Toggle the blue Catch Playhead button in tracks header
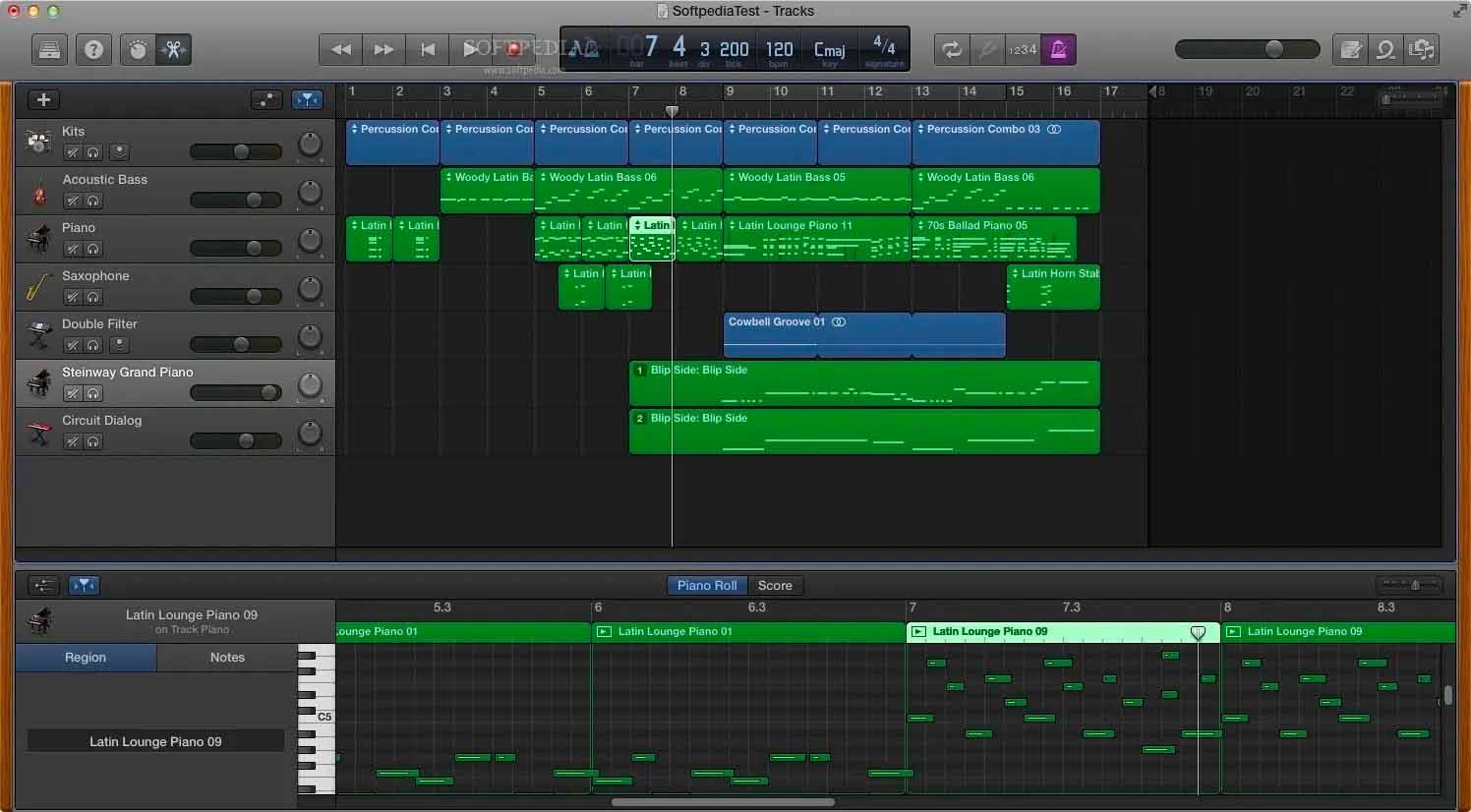Image resolution: width=1471 pixels, height=812 pixels. pos(308,99)
